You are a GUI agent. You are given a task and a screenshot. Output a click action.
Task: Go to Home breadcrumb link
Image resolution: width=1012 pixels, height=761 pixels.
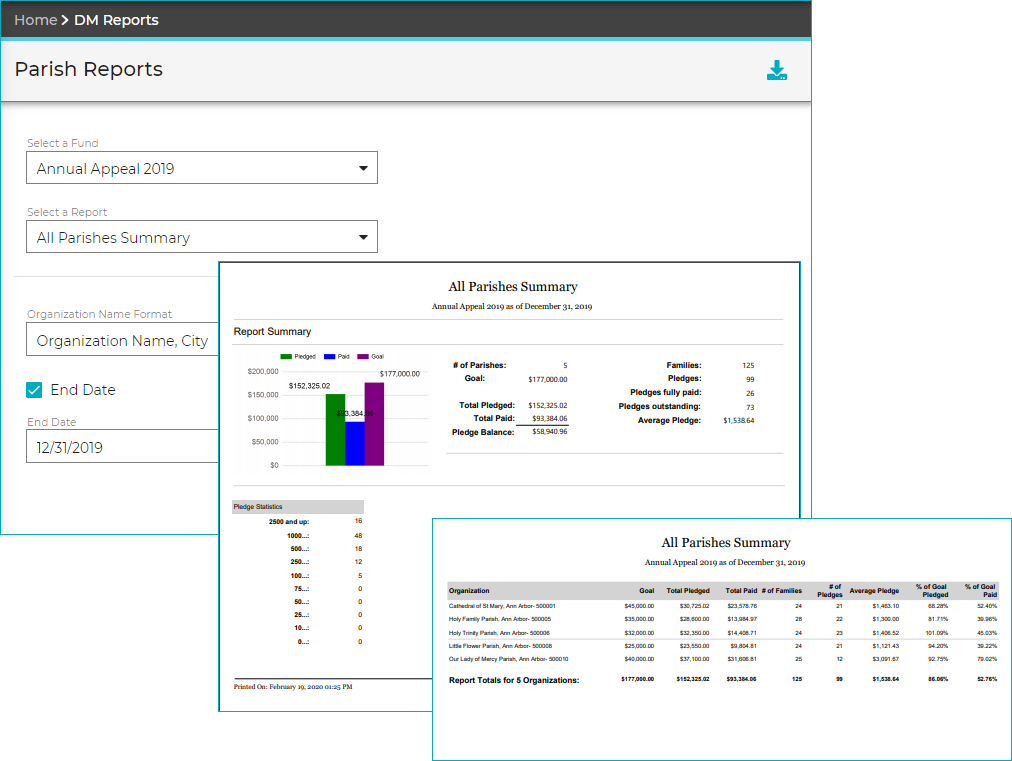35,20
